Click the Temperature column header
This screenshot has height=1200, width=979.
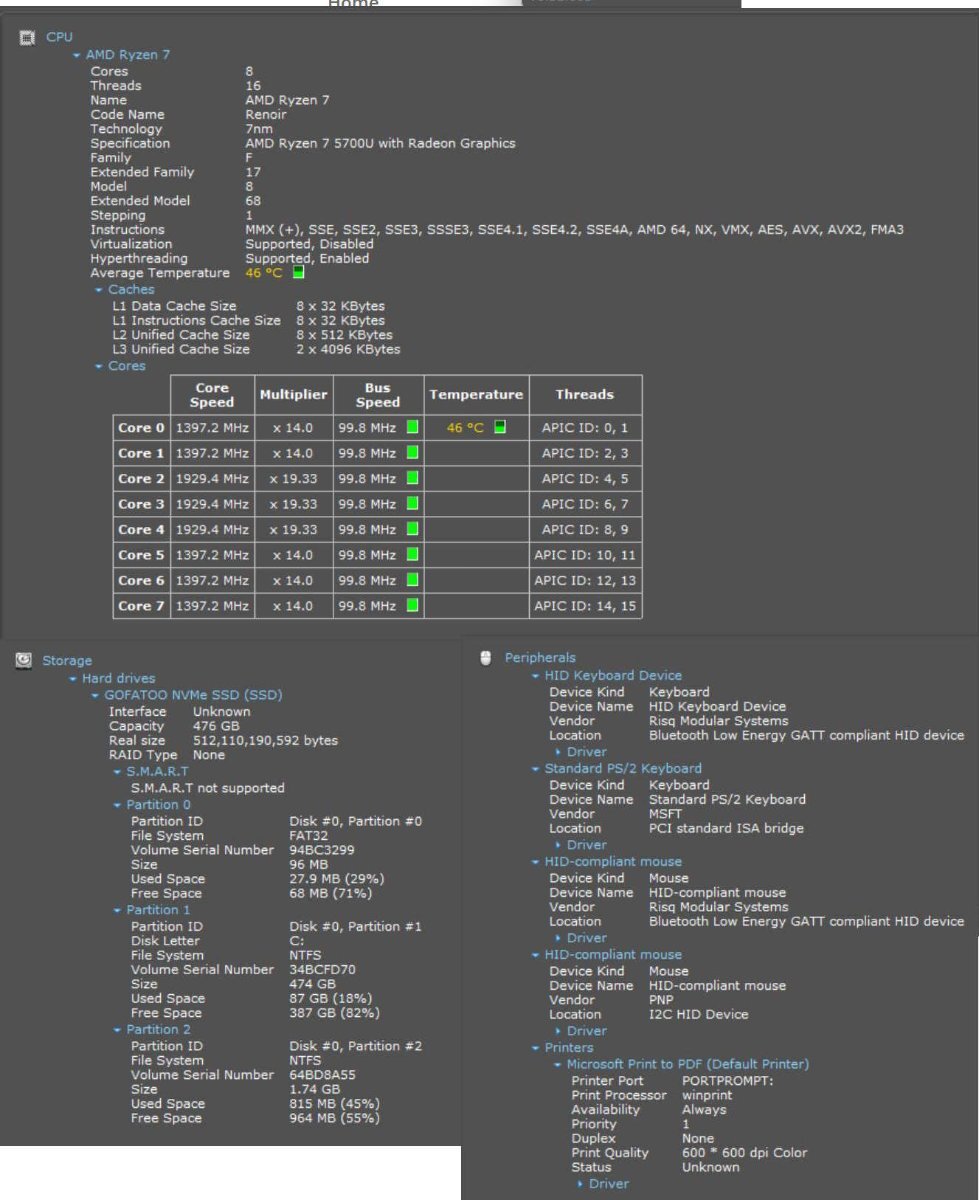coord(477,395)
